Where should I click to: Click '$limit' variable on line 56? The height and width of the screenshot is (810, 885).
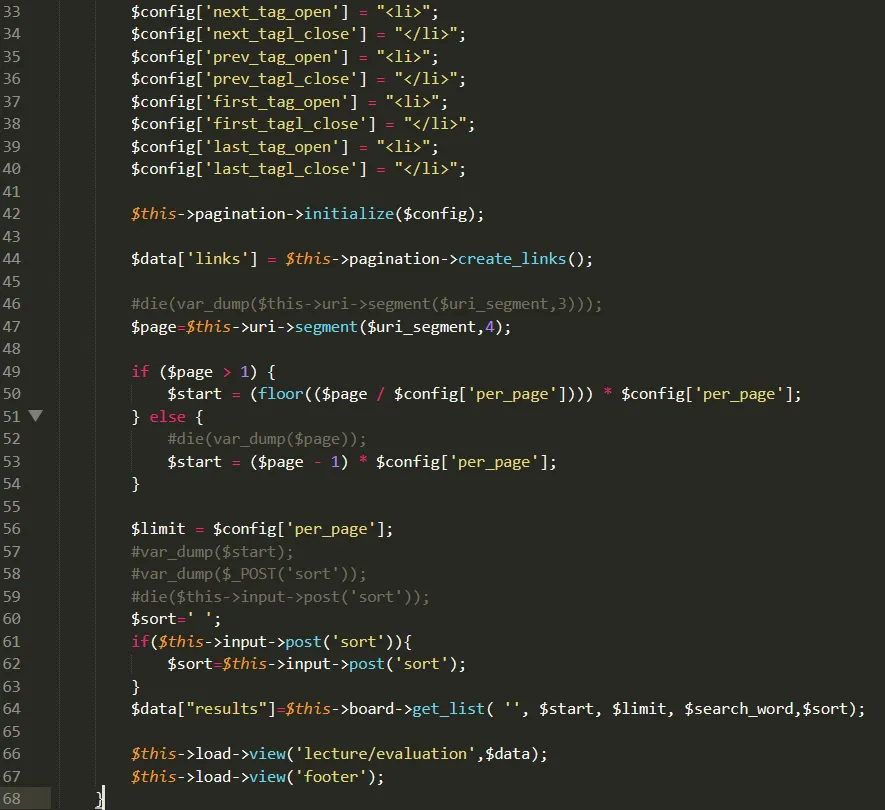click(158, 529)
